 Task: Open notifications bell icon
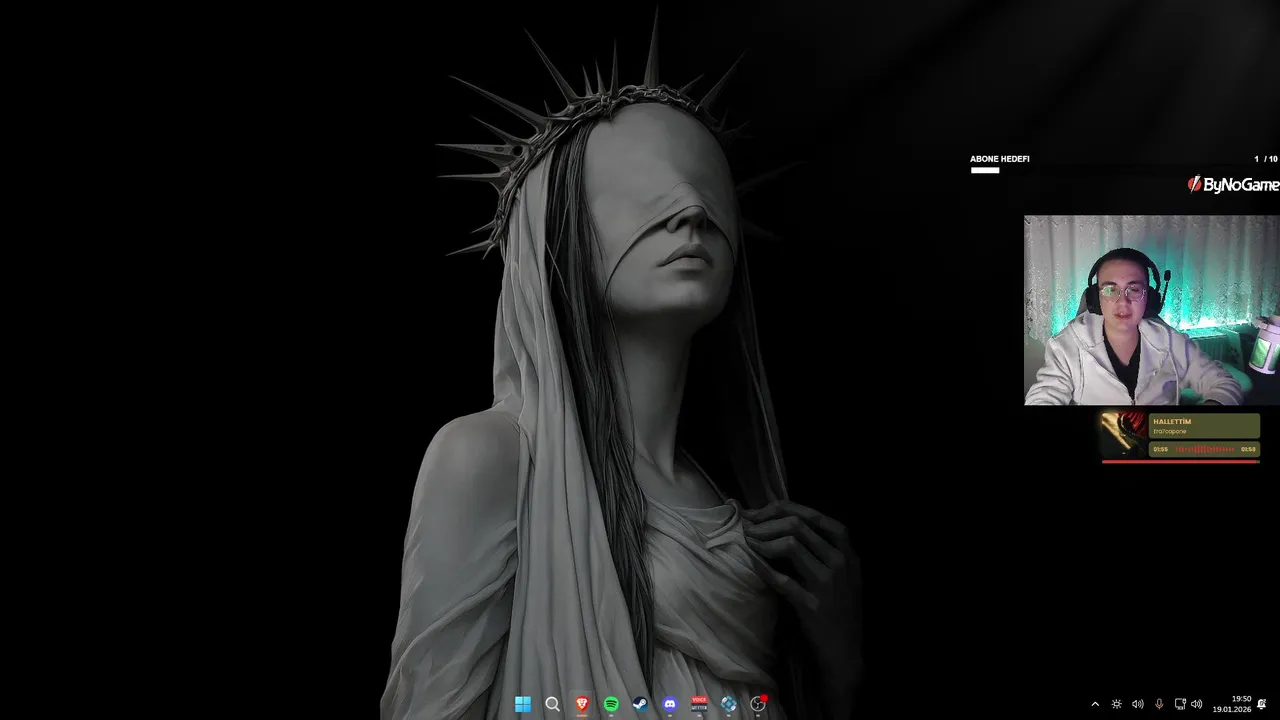1262,704
